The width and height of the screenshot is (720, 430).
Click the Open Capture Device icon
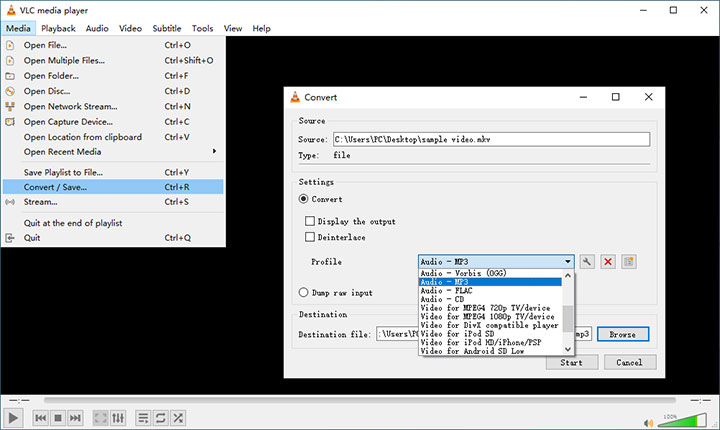[10, 122]
